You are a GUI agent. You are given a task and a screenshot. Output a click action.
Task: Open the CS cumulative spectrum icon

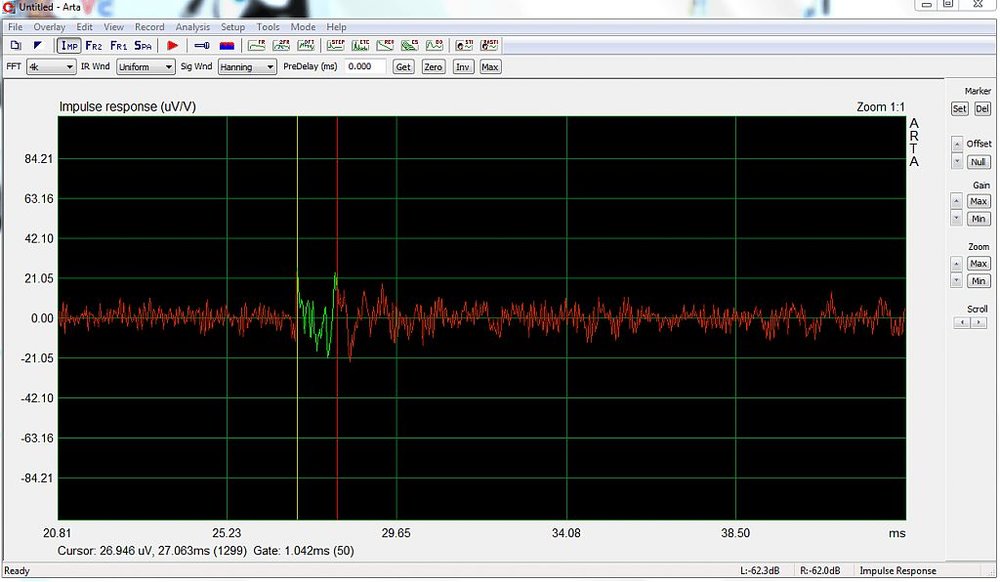[x=409, y=45]
